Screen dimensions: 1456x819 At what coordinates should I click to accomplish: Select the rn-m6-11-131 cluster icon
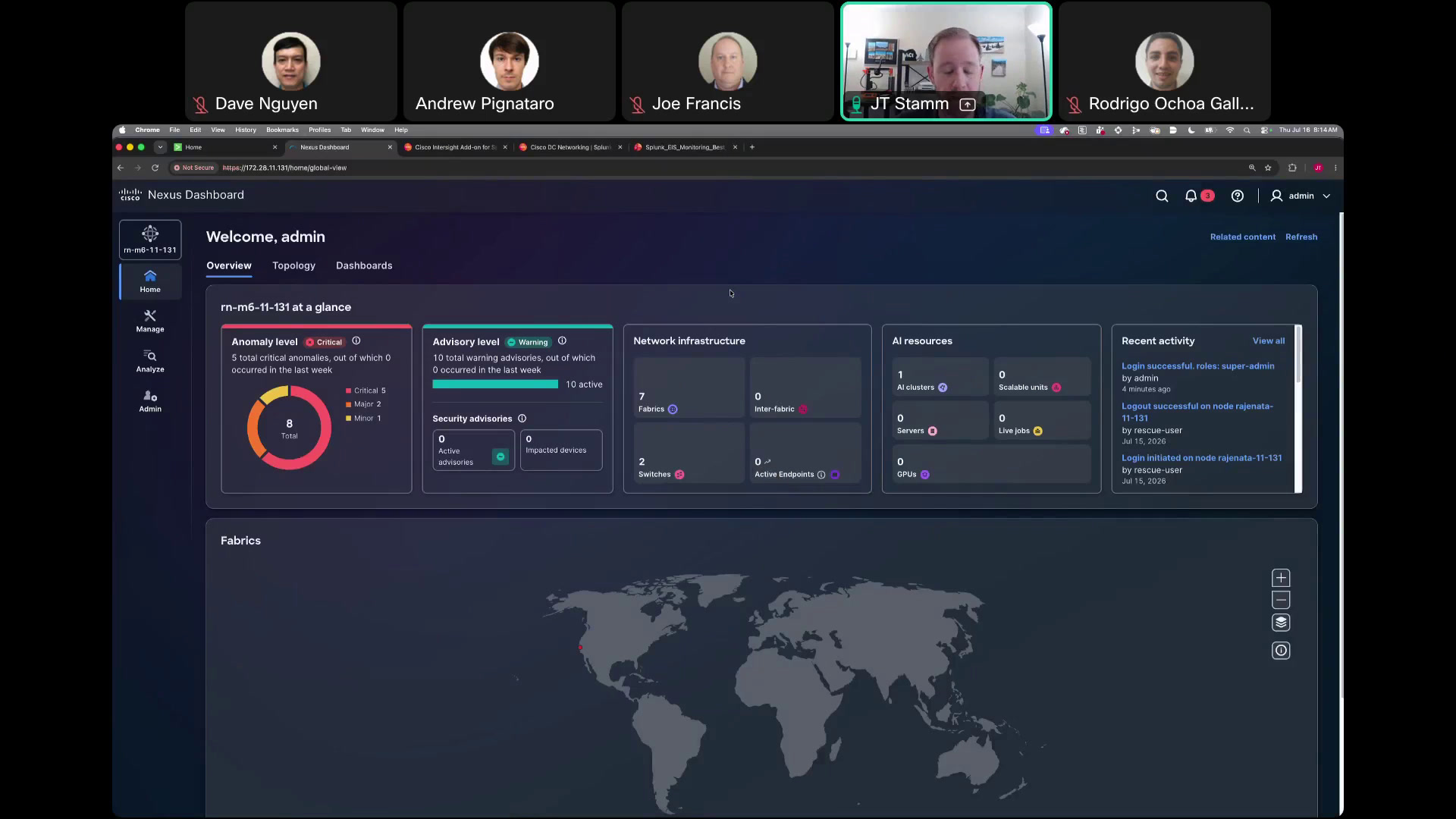click(x=150, y=240)
